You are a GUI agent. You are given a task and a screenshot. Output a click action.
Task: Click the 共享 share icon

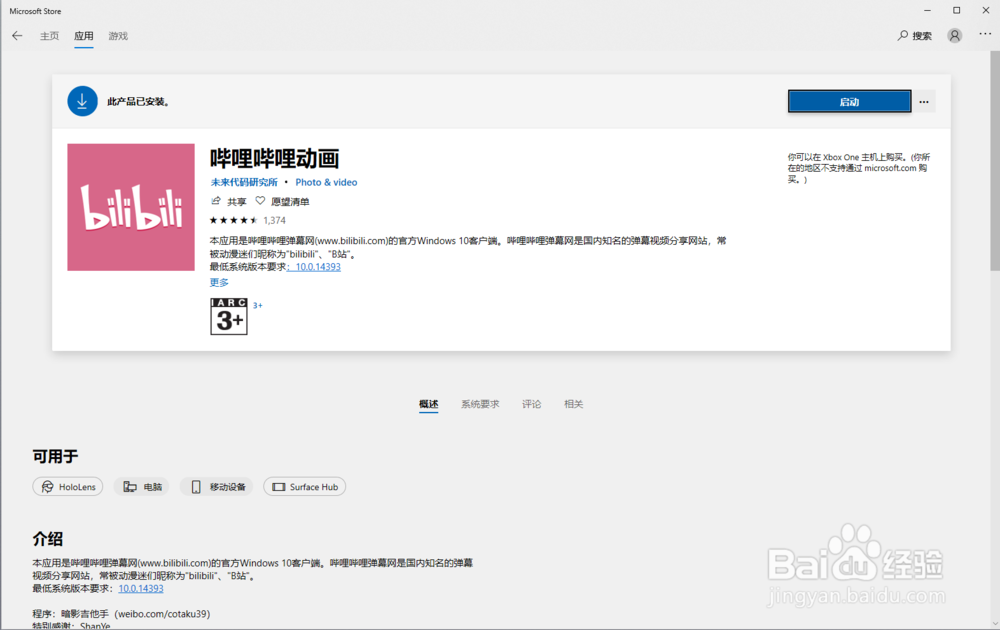[x=228, y=201]
